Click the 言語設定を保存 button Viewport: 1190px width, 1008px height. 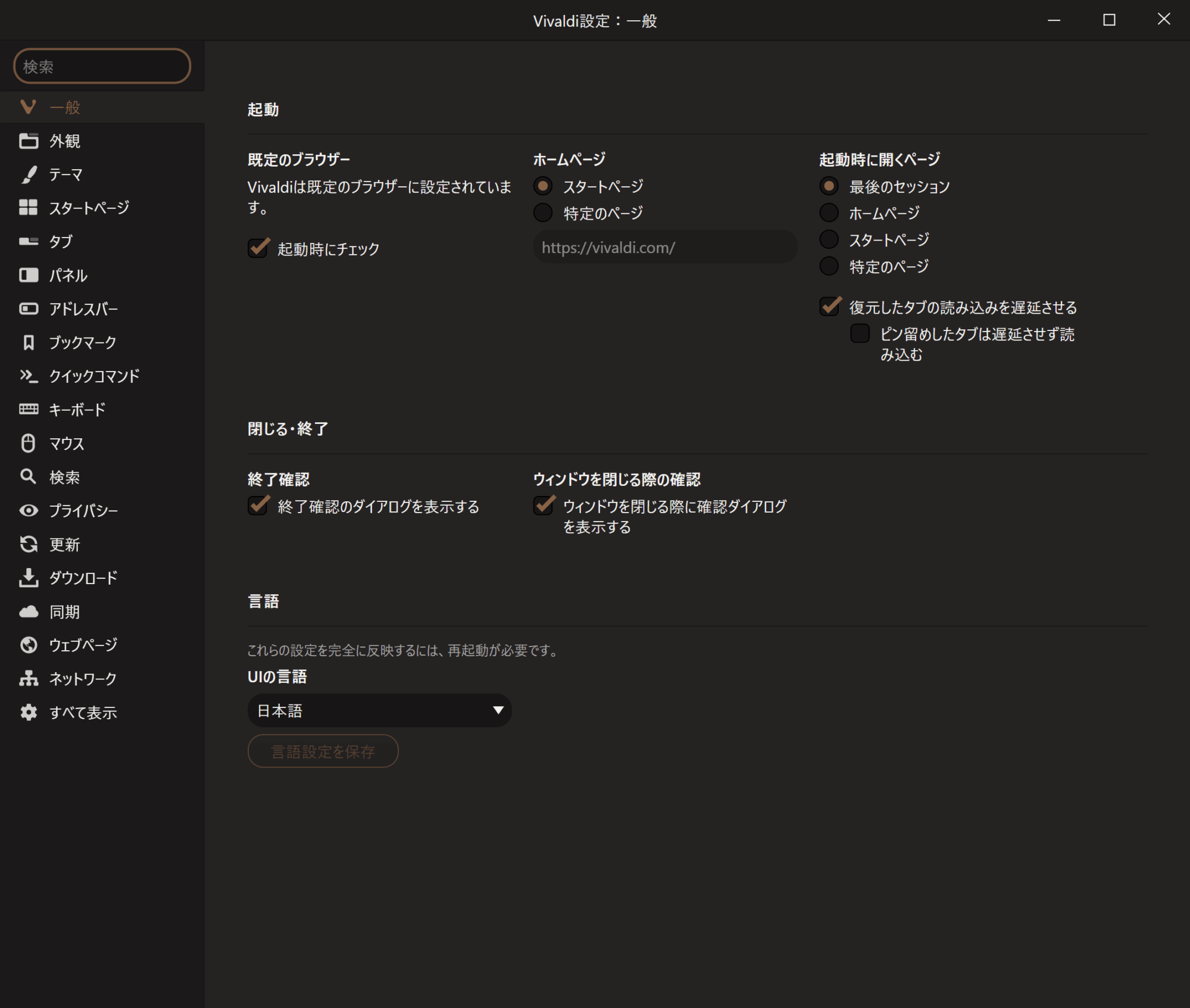(323, 751)
